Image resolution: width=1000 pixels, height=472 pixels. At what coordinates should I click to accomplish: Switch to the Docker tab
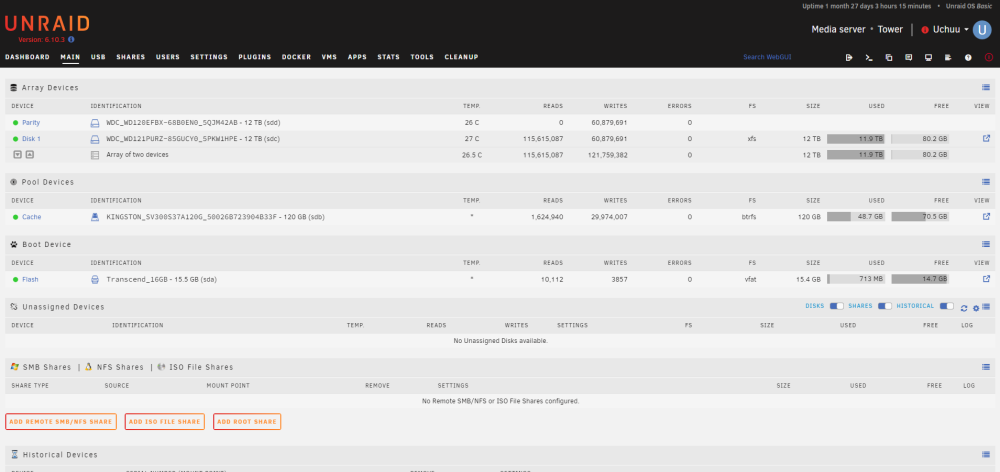[x=297, y=57]
